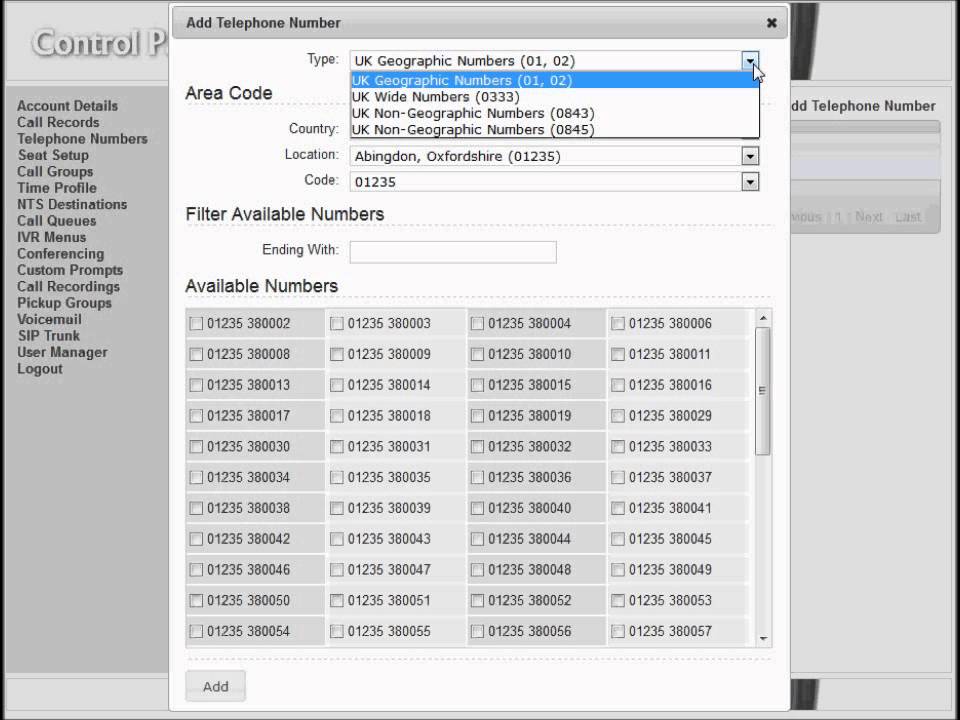The width and height of the screenshot is (960, 720).
Task: Click scroll down arrow of numbers list
Action: [x=763, y=639]
